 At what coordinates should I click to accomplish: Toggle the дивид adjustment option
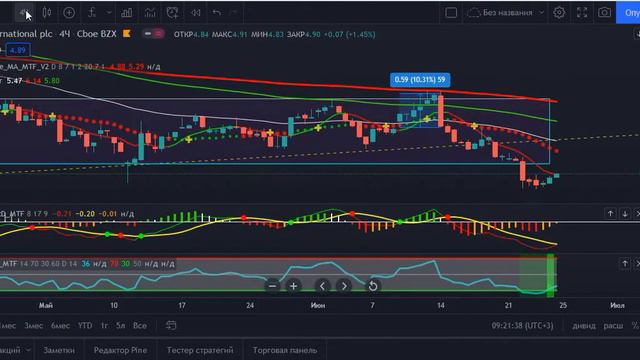tap(584, 326)
